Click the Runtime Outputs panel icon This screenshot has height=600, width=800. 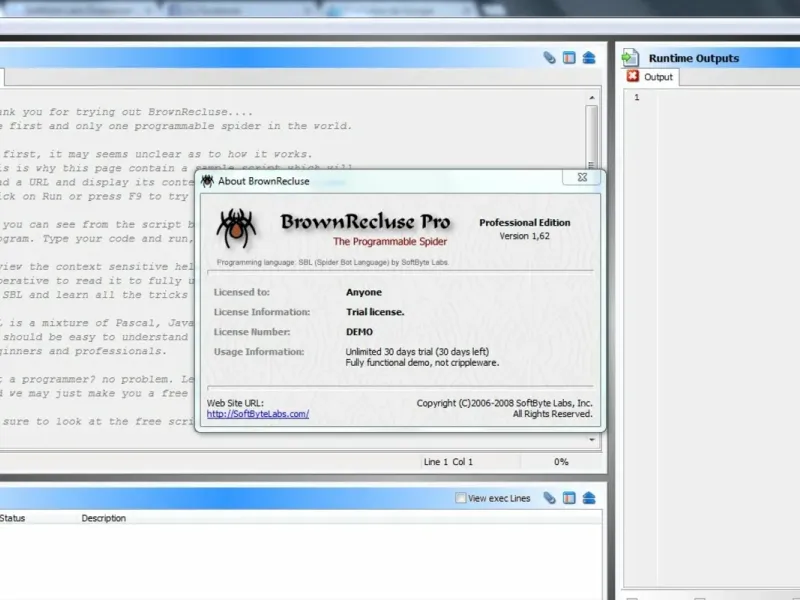pyautogui.click(x=630, y=58)
